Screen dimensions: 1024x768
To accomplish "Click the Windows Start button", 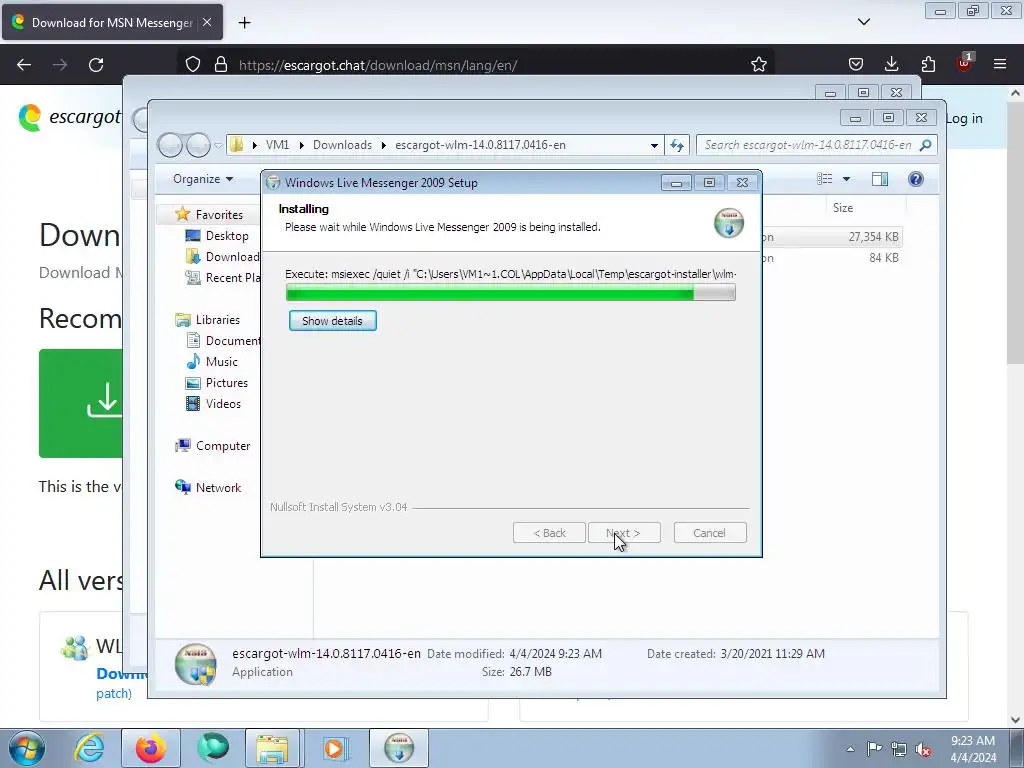I will (26, 748).
